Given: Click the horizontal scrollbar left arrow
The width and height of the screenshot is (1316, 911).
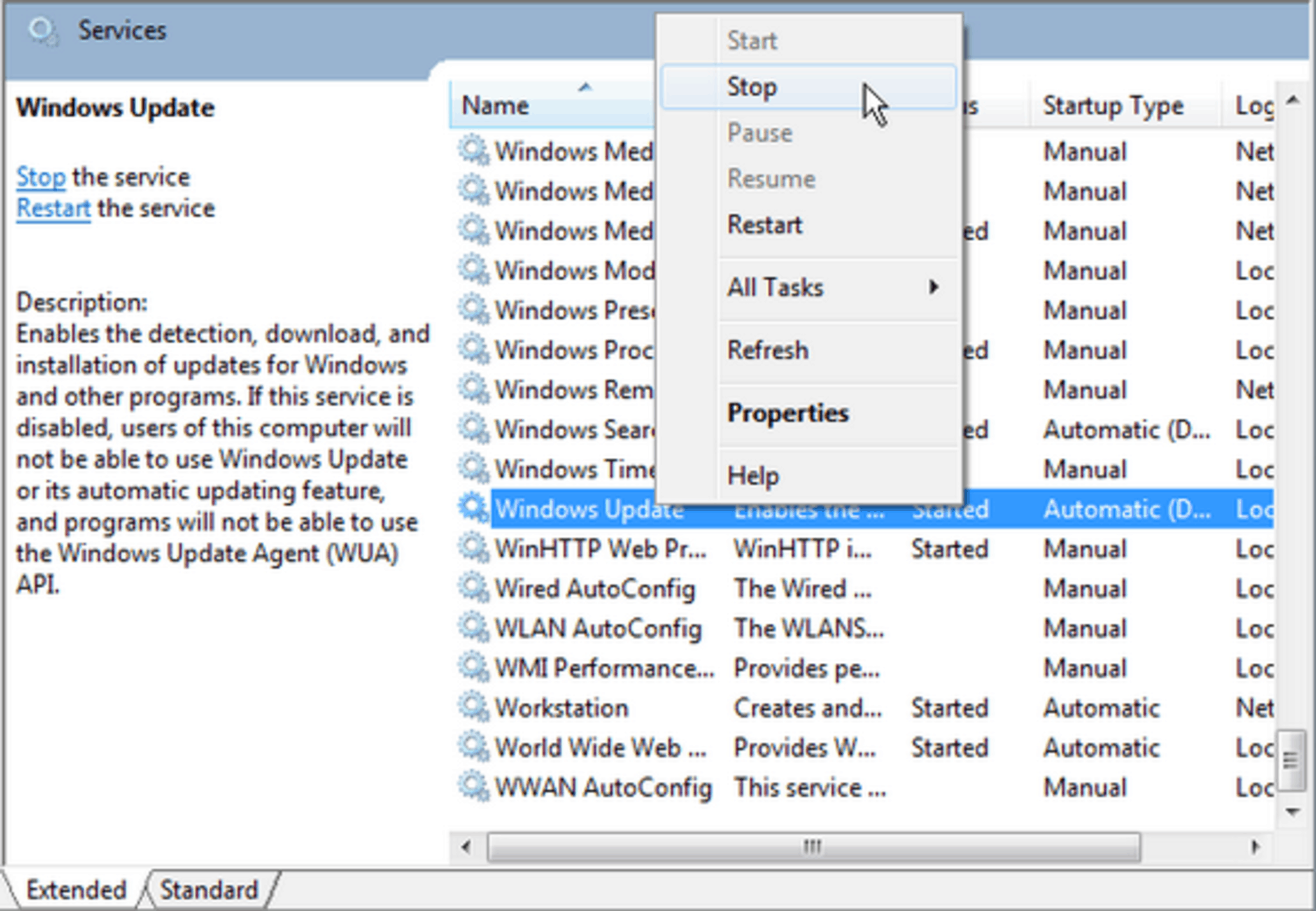Looking at the screenshot, I should 466,847.
